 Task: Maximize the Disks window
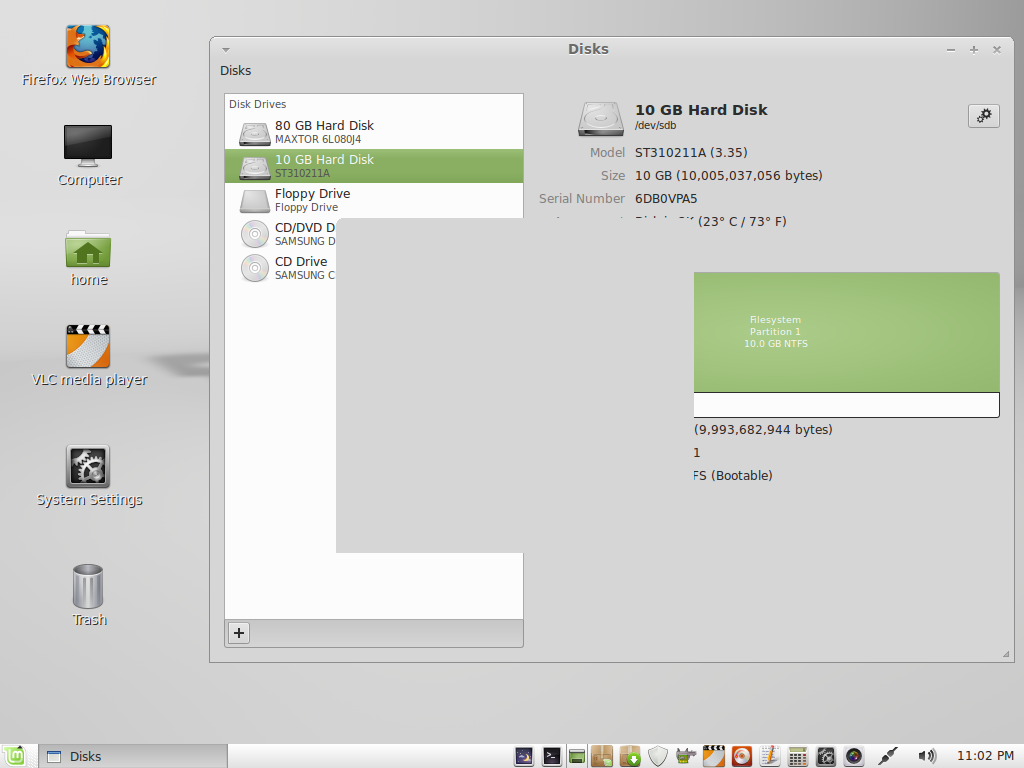coord(974,50)
